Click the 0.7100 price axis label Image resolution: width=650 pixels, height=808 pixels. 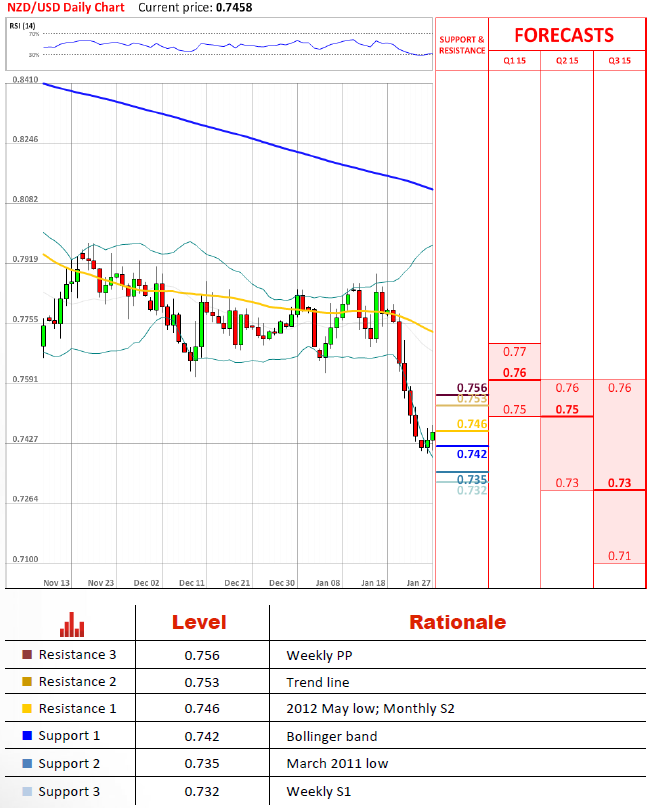pos(25,559)
